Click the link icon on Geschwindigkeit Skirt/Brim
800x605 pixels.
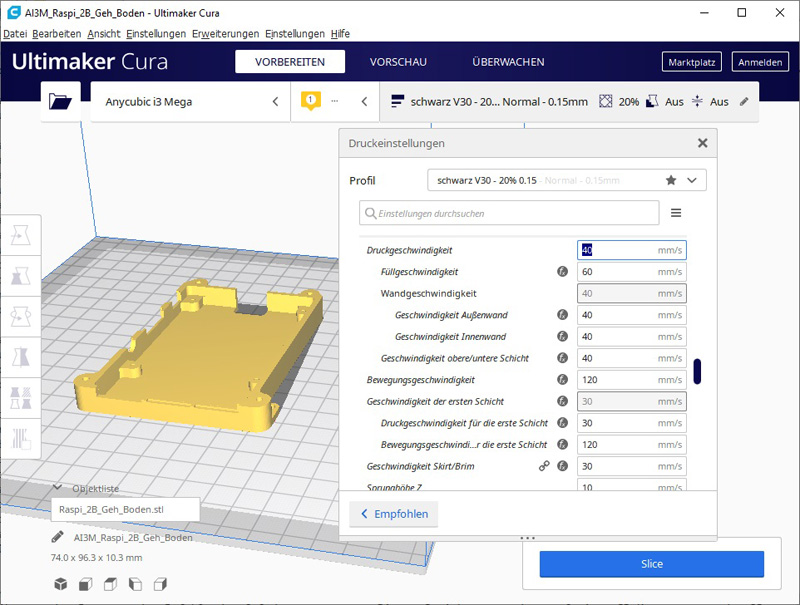(544, 466)
